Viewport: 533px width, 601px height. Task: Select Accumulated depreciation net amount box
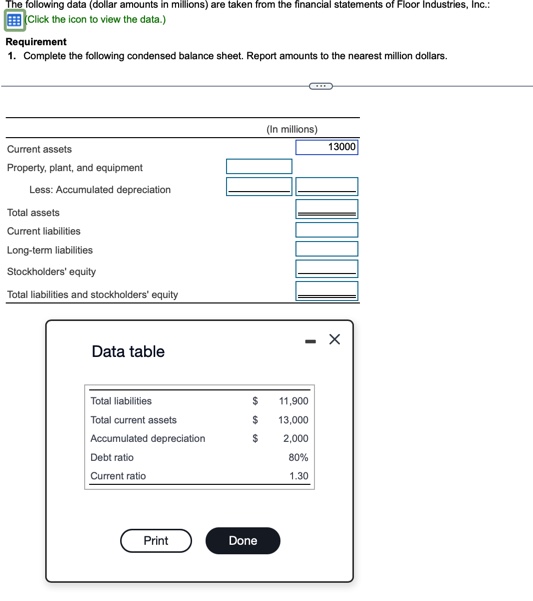tap(326, 186)
